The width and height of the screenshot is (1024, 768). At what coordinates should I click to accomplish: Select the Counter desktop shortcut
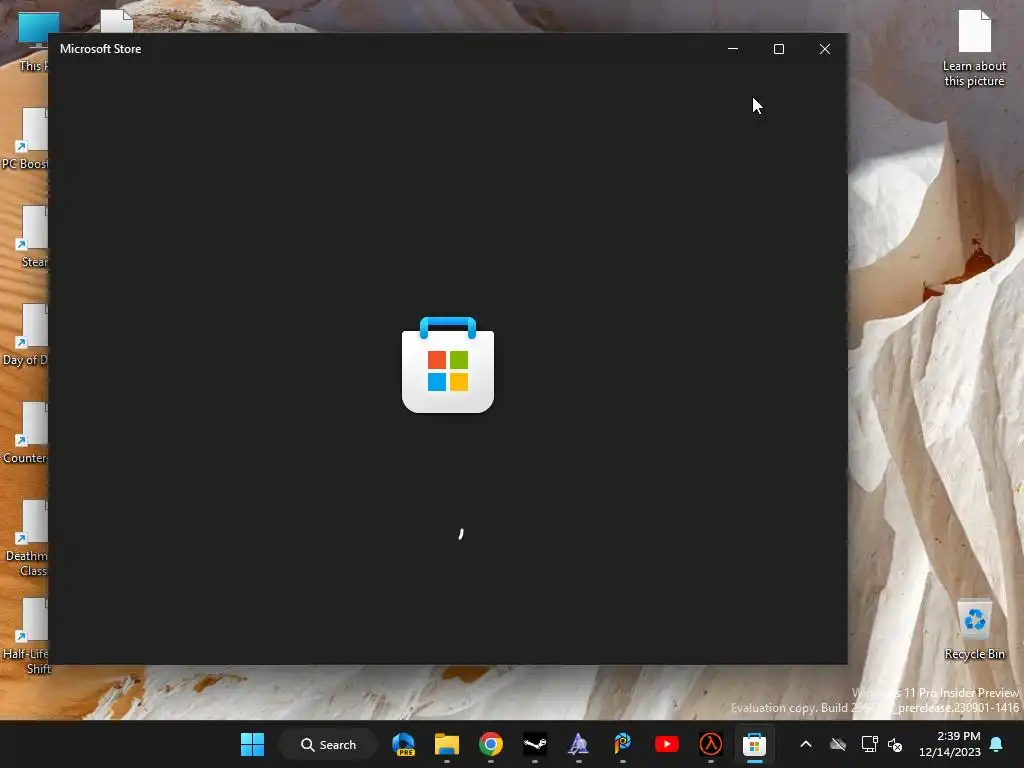pos(25,433)
